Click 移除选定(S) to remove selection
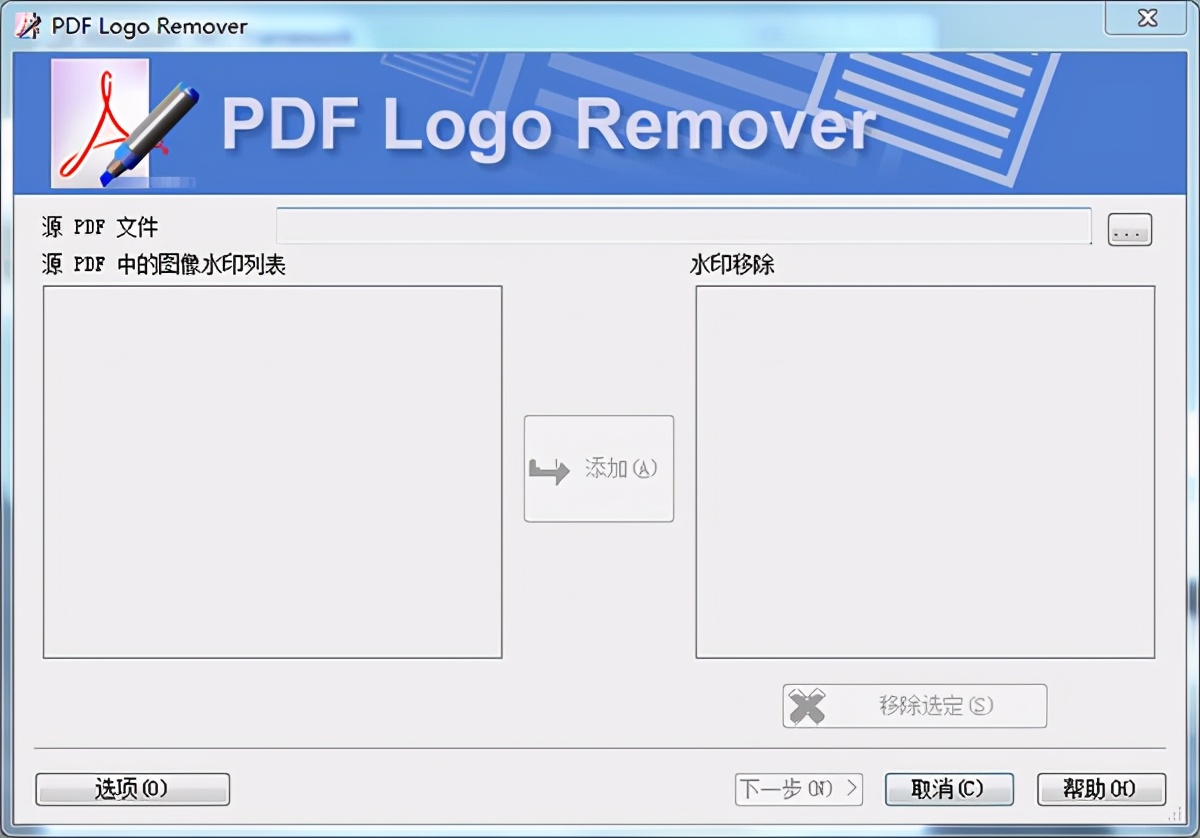The height and width of the screenshot is (838, 1200). pyautogui.click(x=915, y=705)
